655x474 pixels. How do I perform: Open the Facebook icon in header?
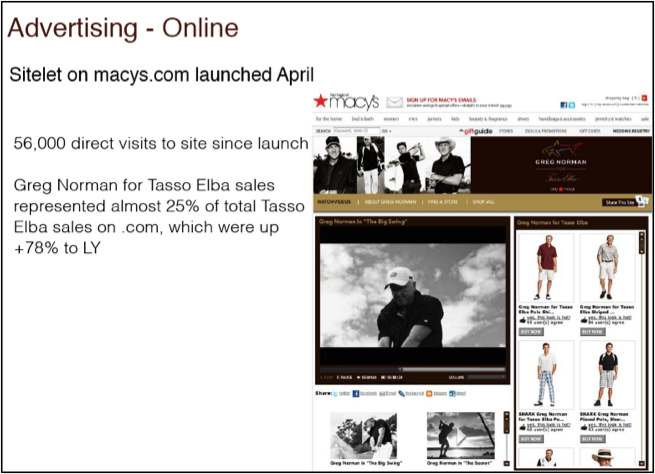(564, 105)
